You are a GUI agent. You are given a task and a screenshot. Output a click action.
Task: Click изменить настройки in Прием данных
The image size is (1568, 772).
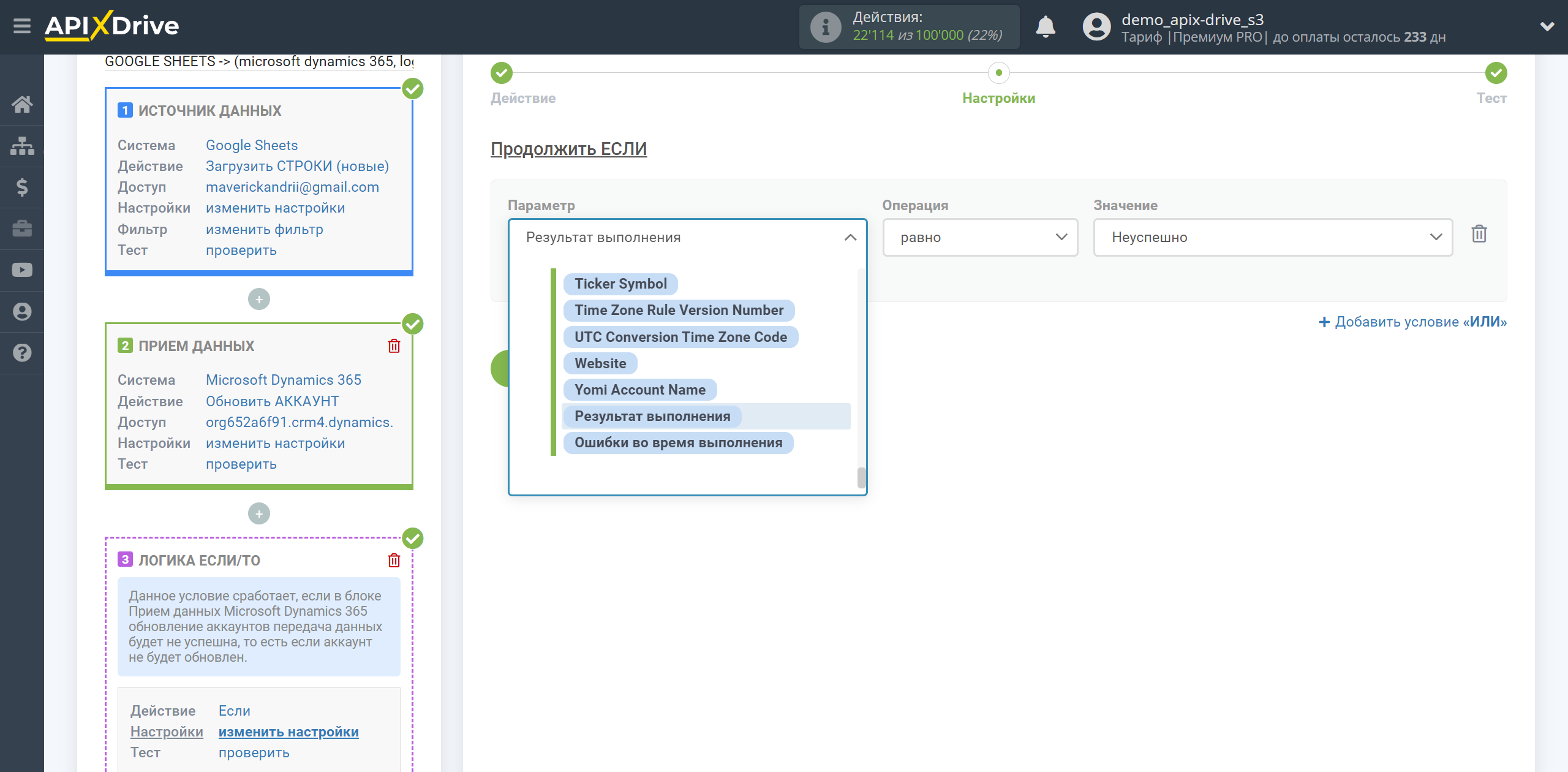(x=275, y=444)
